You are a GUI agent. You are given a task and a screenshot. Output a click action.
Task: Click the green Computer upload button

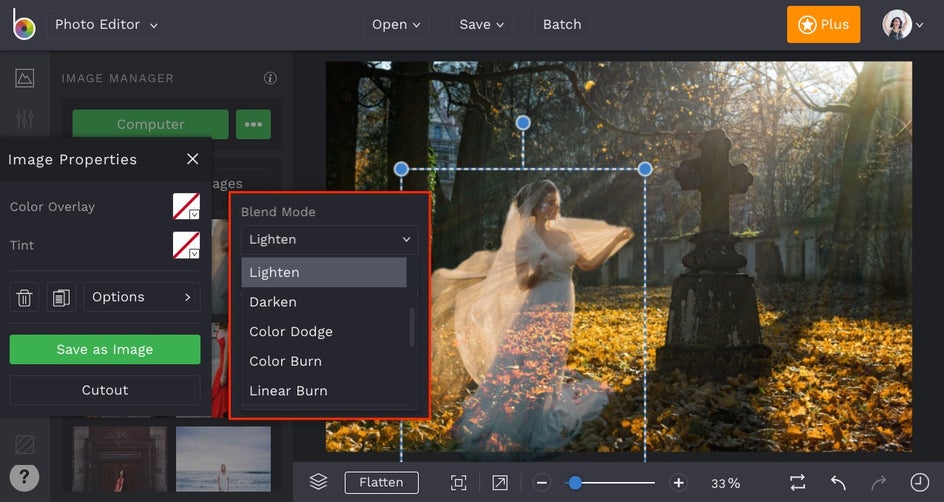point(151,124)
